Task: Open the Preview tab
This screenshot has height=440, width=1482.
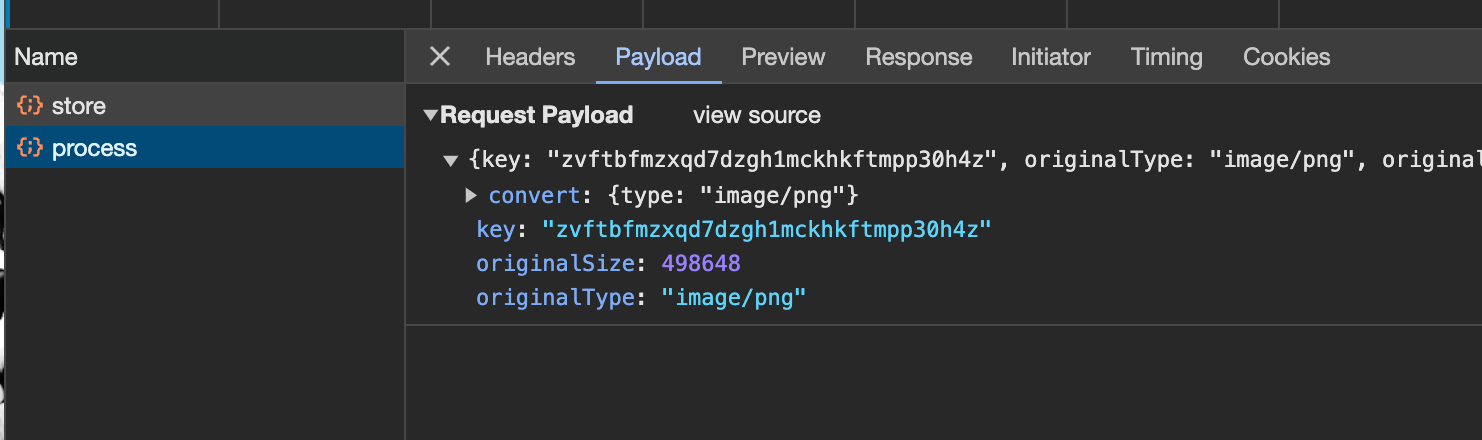Action: coord(783,57)
